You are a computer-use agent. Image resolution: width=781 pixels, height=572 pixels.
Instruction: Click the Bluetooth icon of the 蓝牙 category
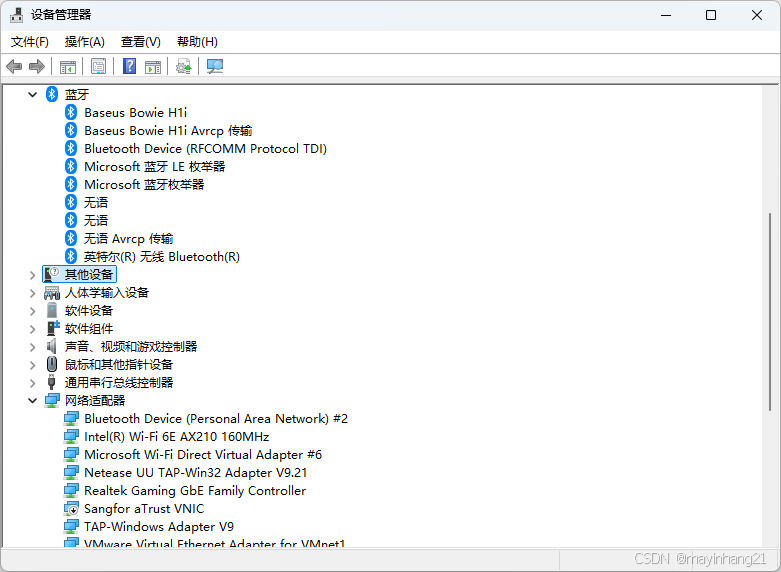pos(52,94)
